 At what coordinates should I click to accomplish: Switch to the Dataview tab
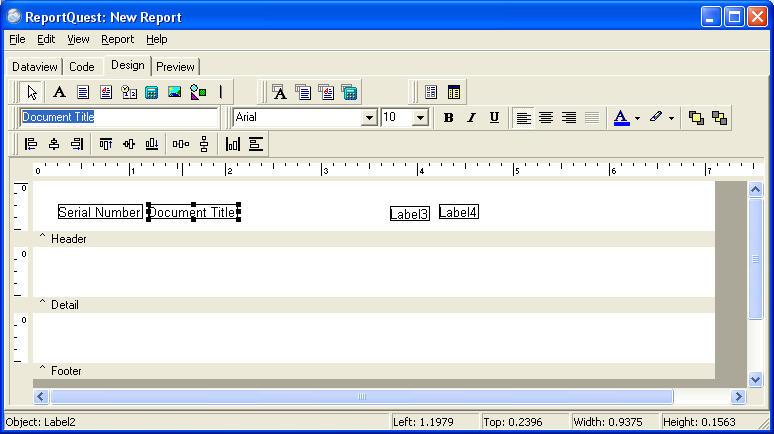pos(35,67)
